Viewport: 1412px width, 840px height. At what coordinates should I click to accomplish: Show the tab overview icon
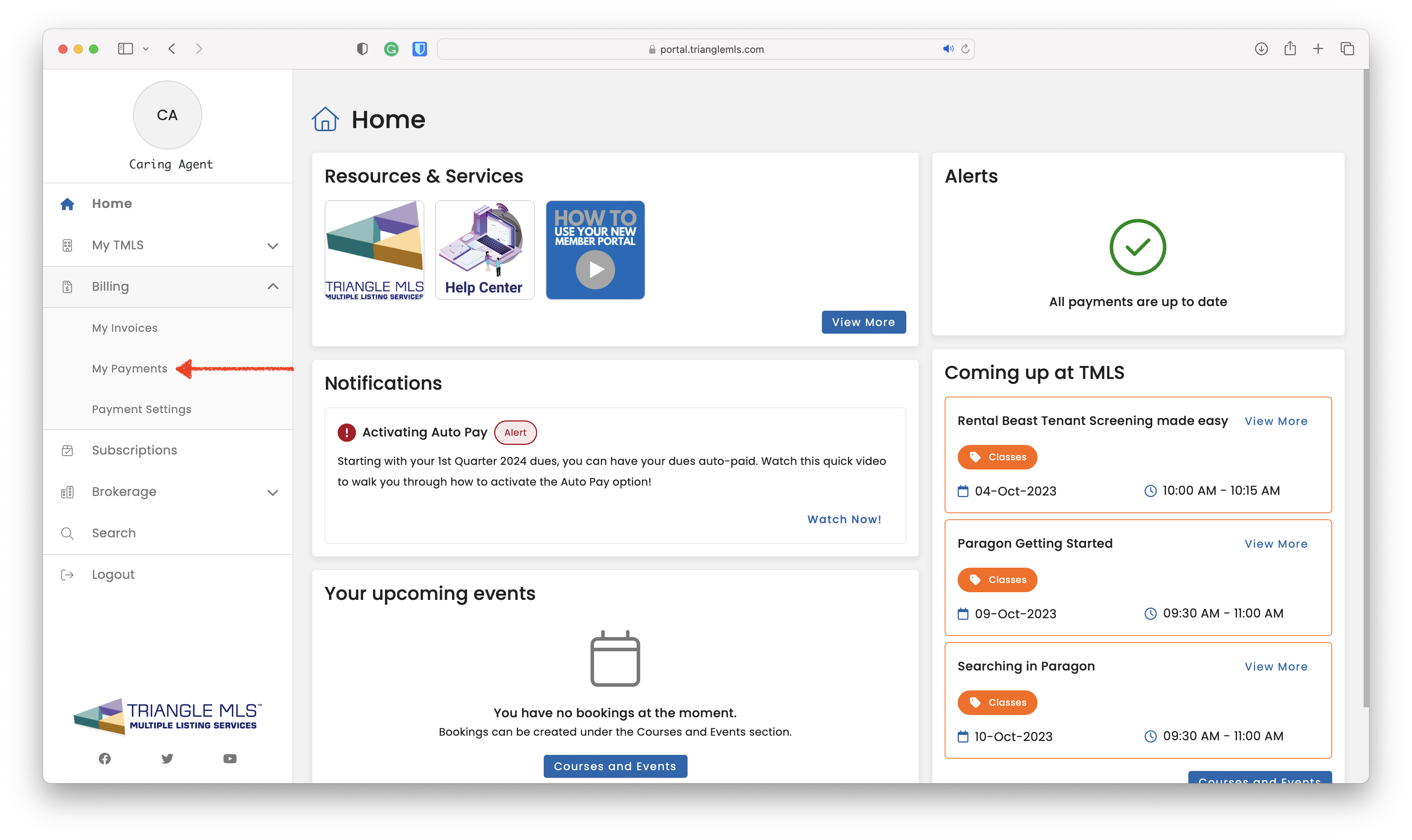(1347, 49)
